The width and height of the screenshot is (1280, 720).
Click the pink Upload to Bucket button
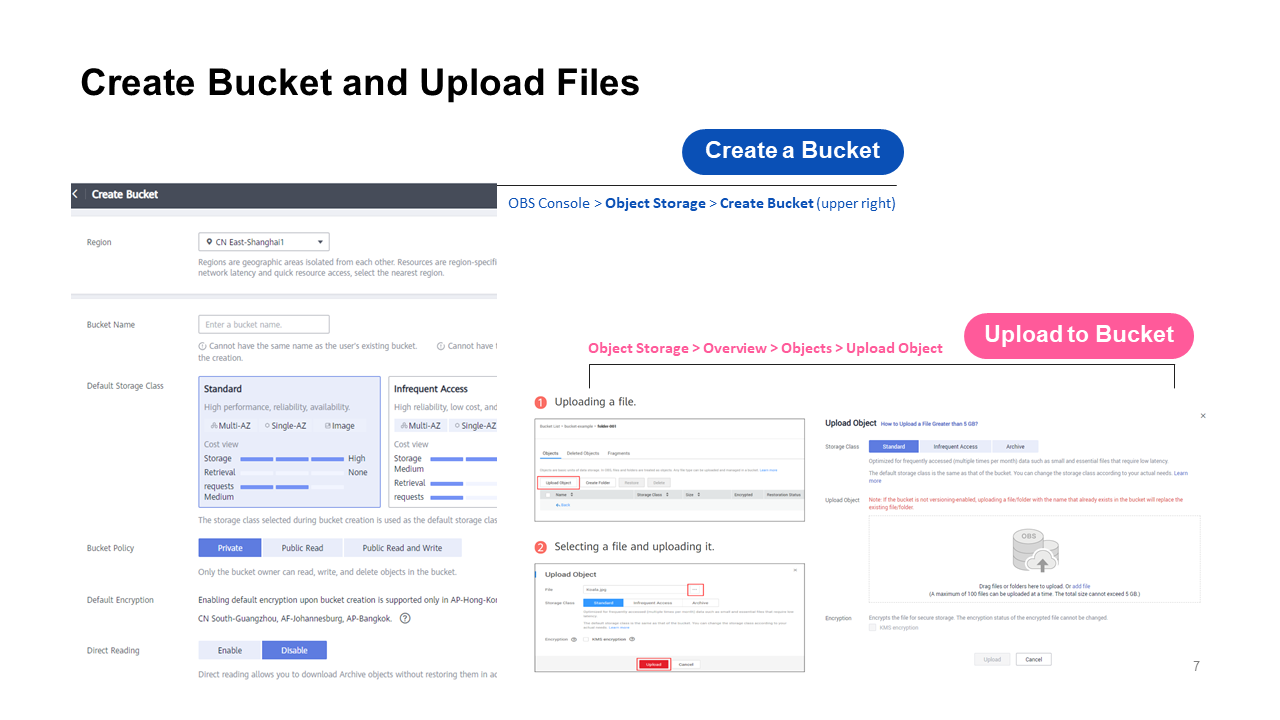coord(1078,335)
